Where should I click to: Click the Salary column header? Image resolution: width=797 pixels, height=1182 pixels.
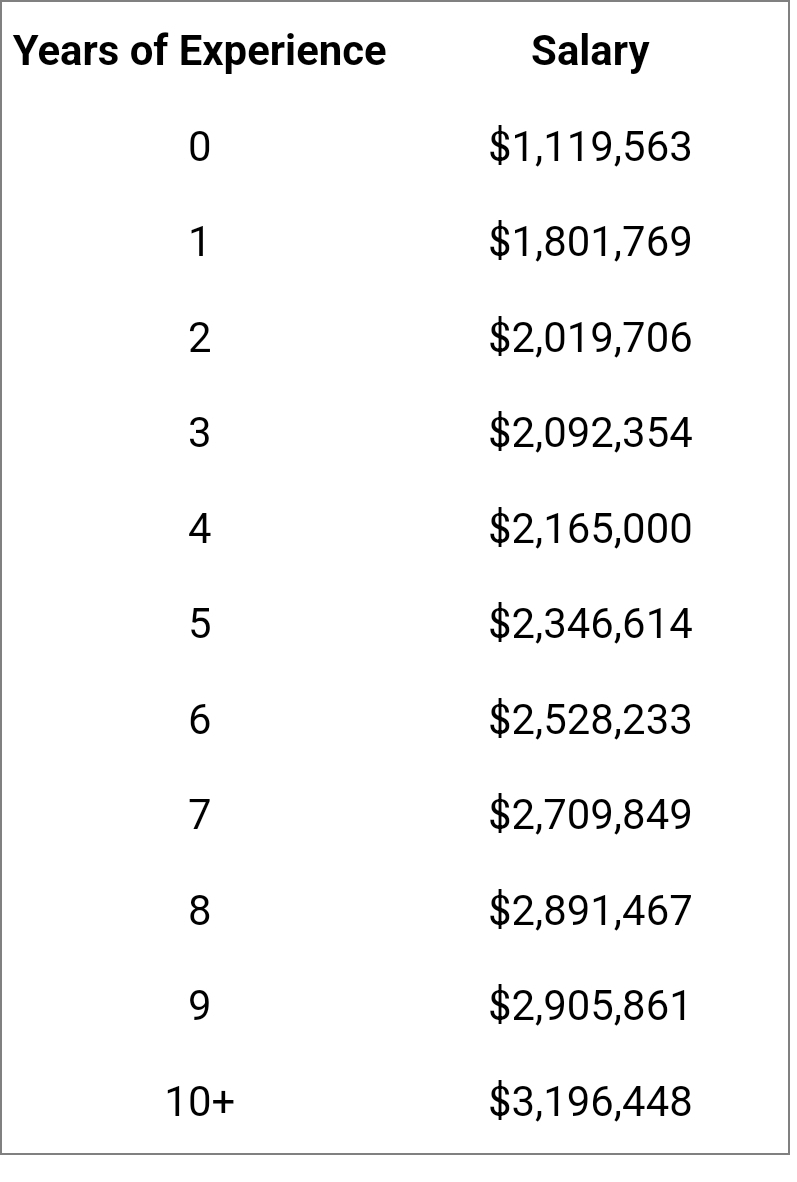tap(589, 51)
